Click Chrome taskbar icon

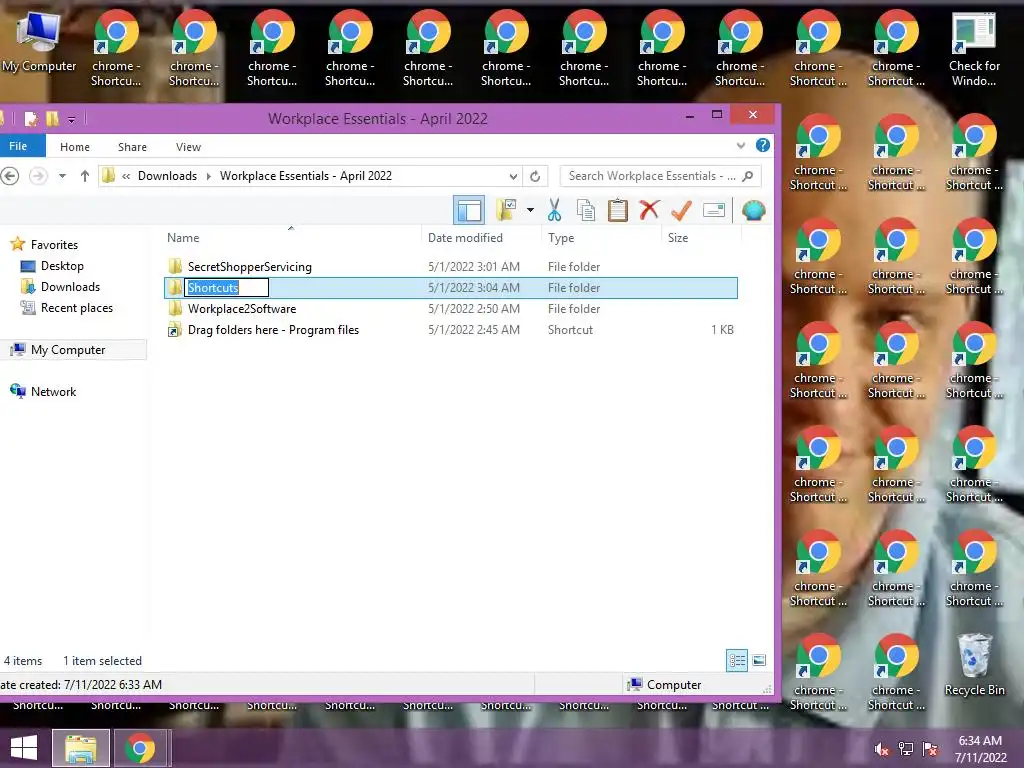[x=140, y=748]
